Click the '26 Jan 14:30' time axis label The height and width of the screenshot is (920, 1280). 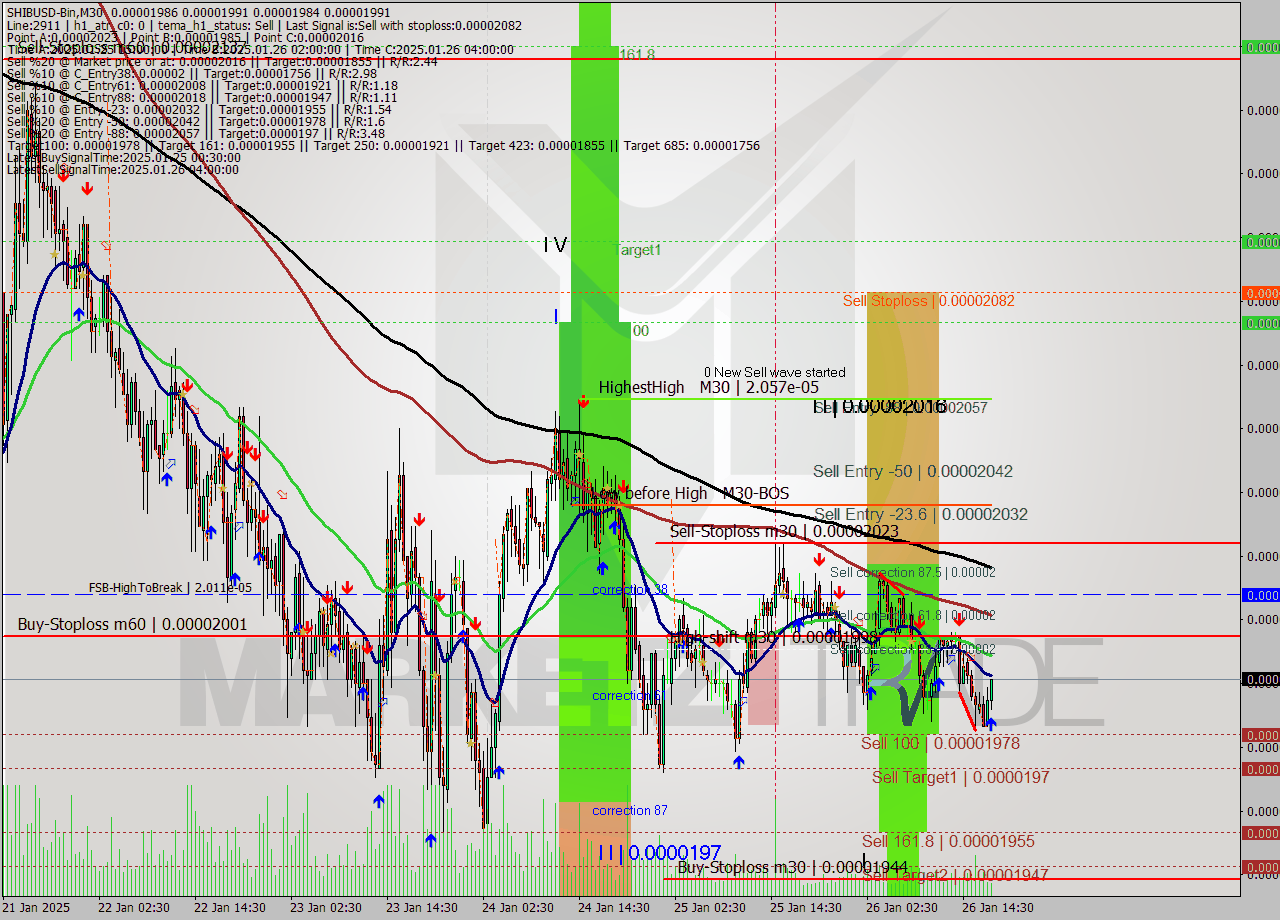tap(997, 907)
